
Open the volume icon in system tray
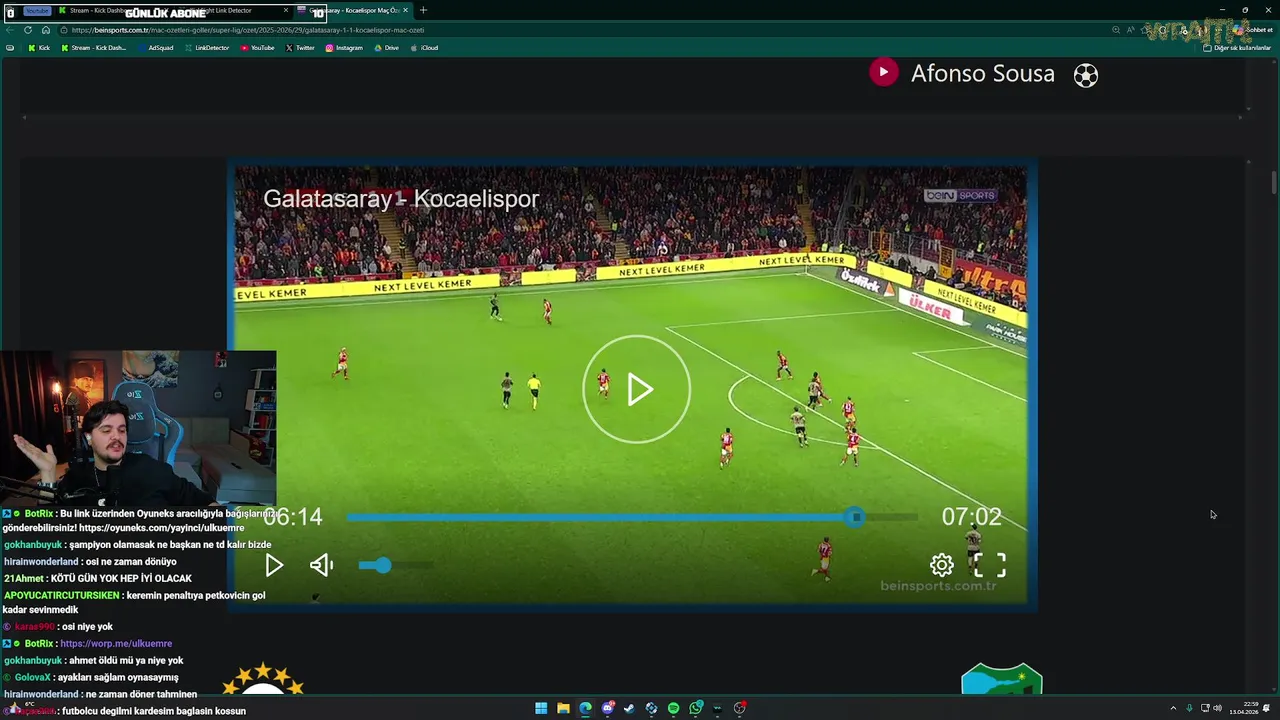1217,708
